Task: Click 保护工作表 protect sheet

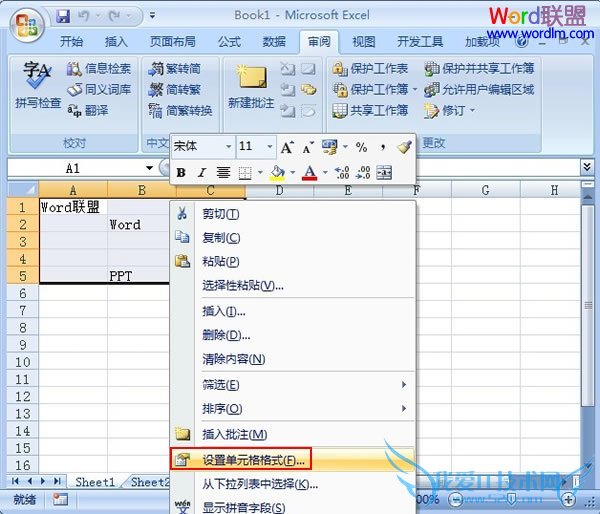Action: click(x=370, y=69)
